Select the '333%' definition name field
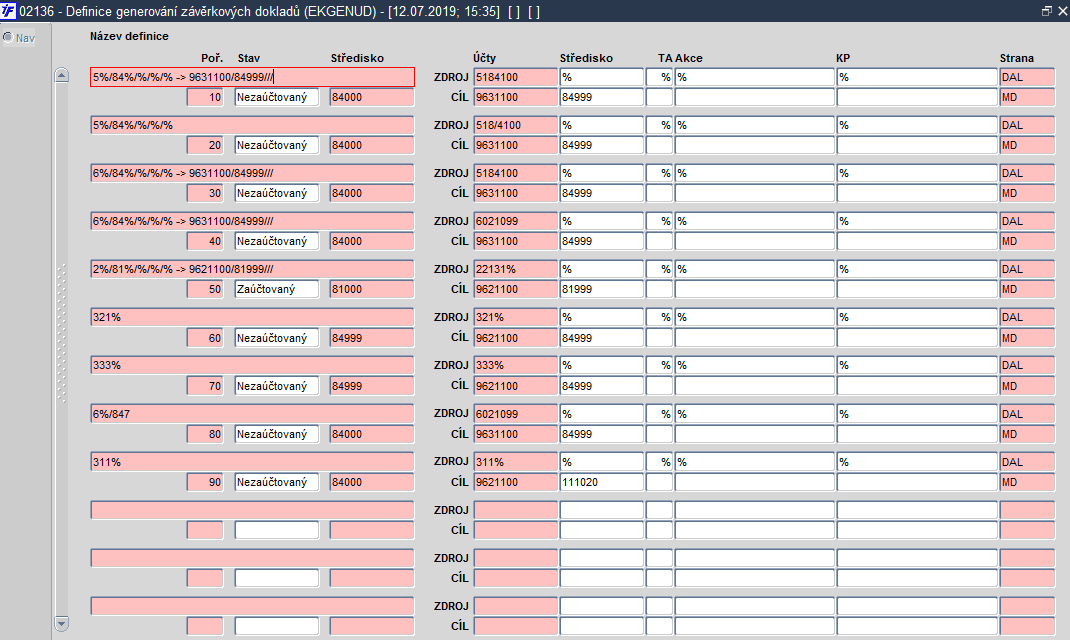1070x640 pixels. pos(252,365)
